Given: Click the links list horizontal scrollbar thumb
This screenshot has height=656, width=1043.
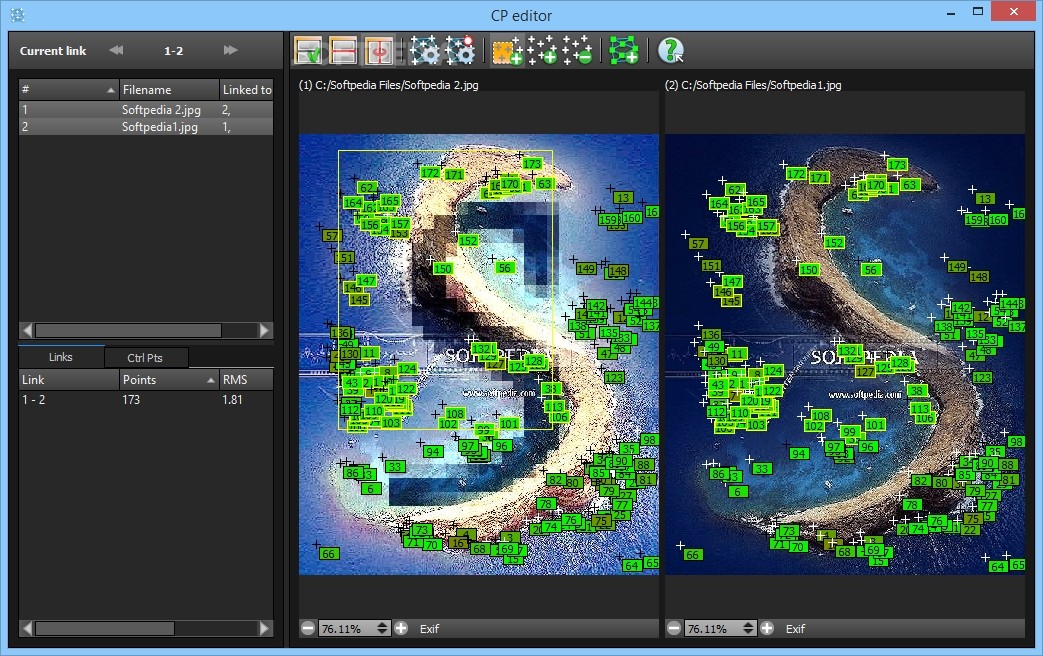Looking at the screenshot, I should 105,628.
